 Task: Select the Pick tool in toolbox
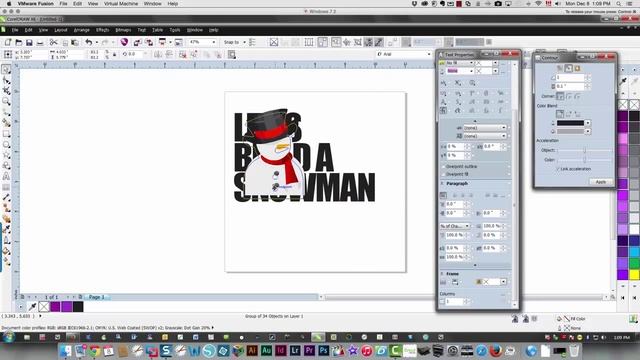[x=6, y=69]
